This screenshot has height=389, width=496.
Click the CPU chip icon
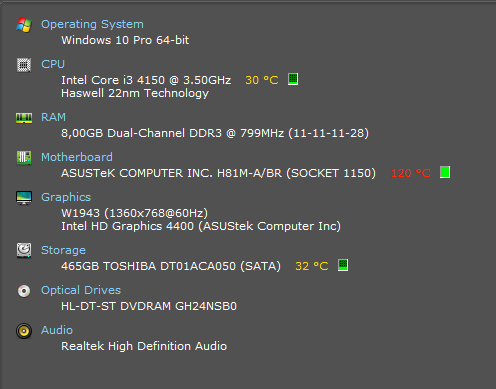(24, 65)
